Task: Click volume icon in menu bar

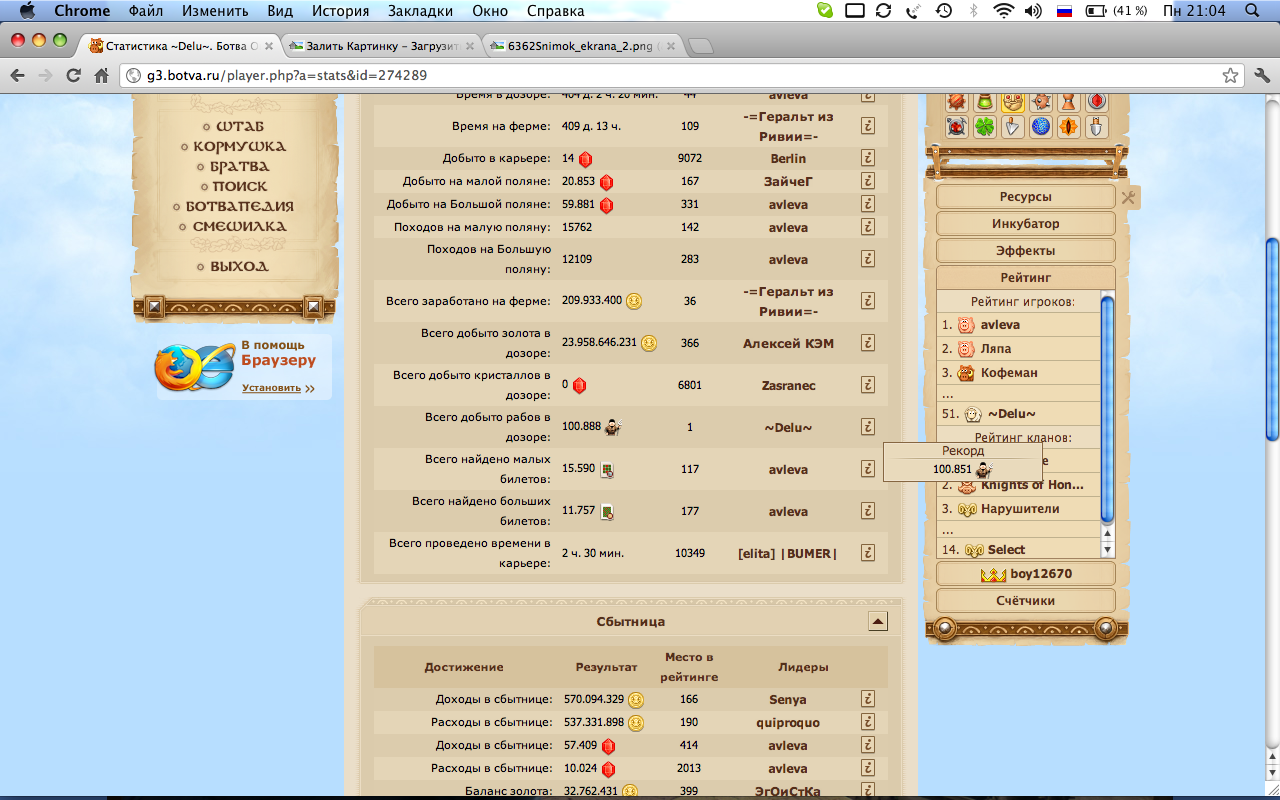Action: (x=1033, y=11)
